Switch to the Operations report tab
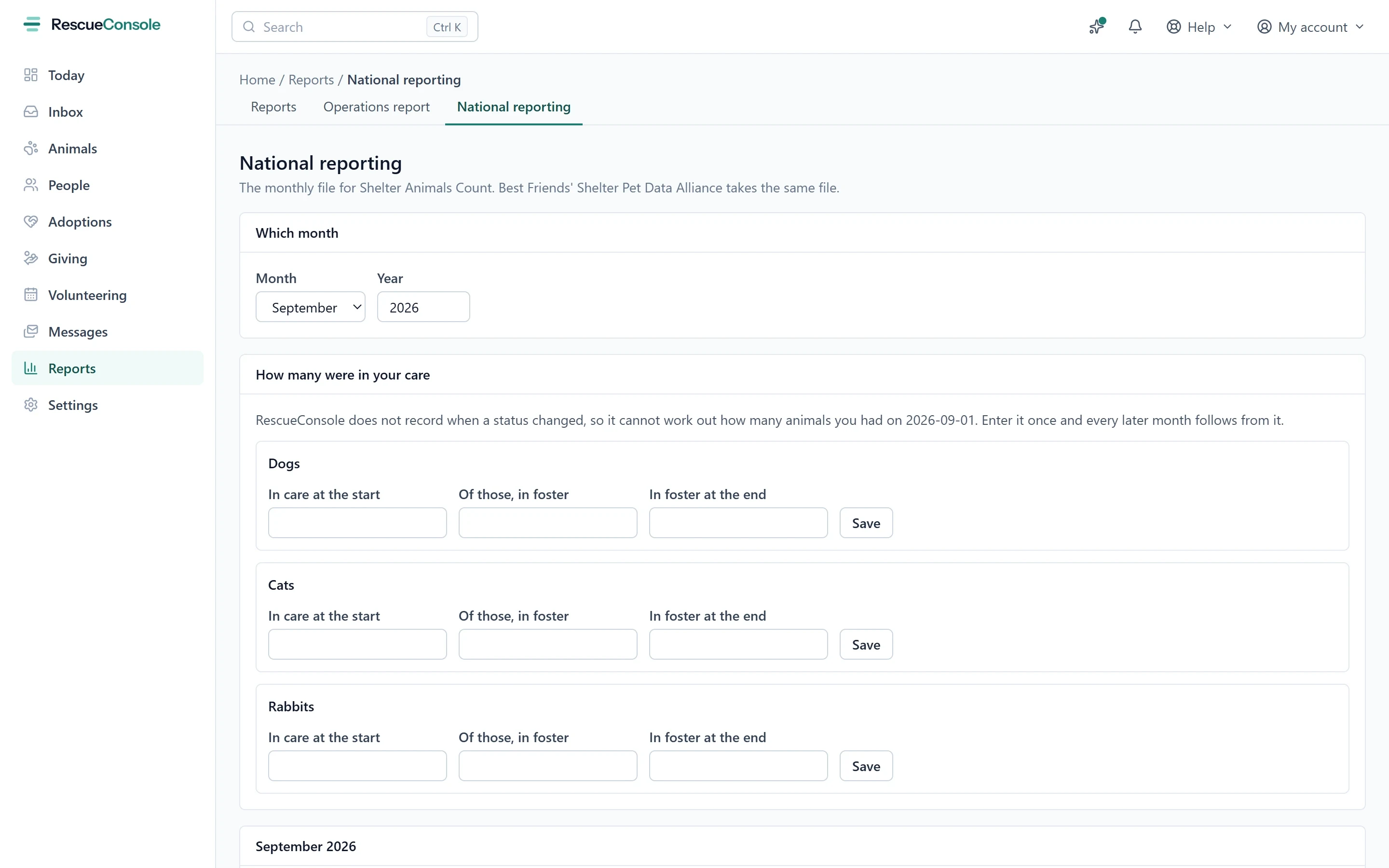The height and width of the screenshot is (868, 1389). 376,108
